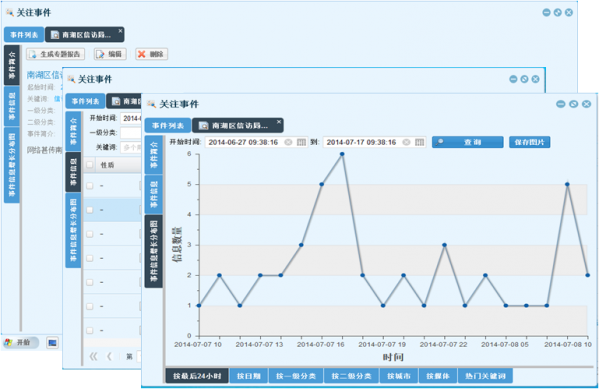
Task: Restore the front 关注事件 window
Action: point(573,104)
